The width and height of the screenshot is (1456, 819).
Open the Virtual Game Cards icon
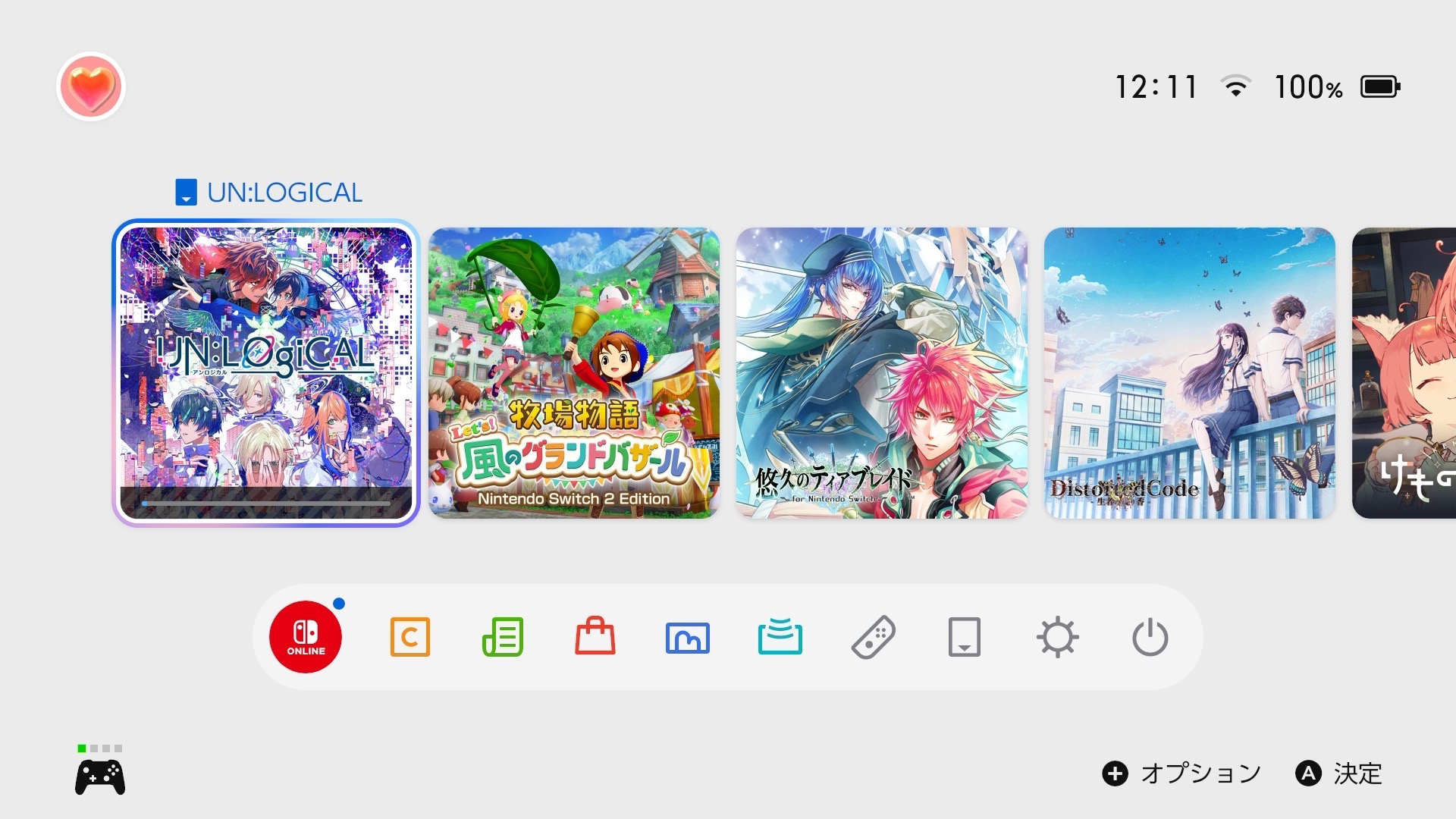[965, 637]
